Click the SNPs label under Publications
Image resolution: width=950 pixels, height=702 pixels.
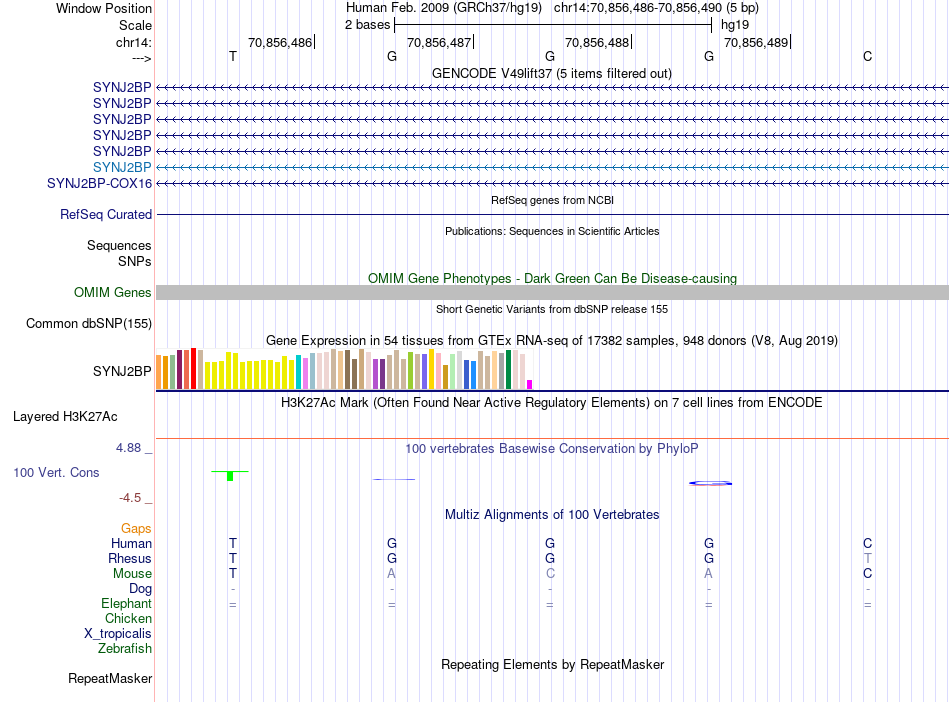pos(135,262)
